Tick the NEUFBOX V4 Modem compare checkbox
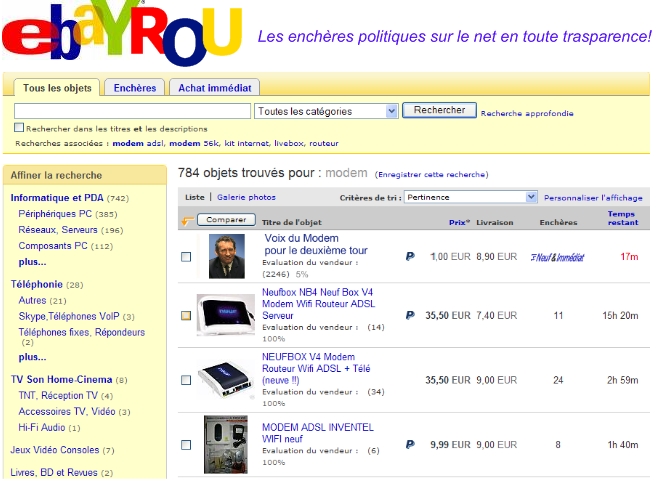This screenshot has width=662, height=496. 186,380
